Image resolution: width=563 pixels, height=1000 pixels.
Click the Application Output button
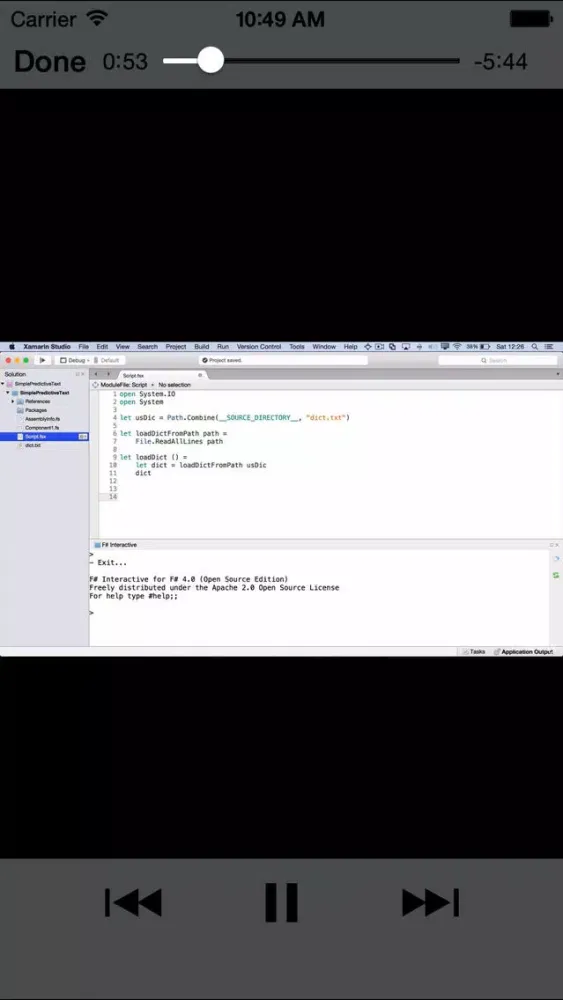523,652
